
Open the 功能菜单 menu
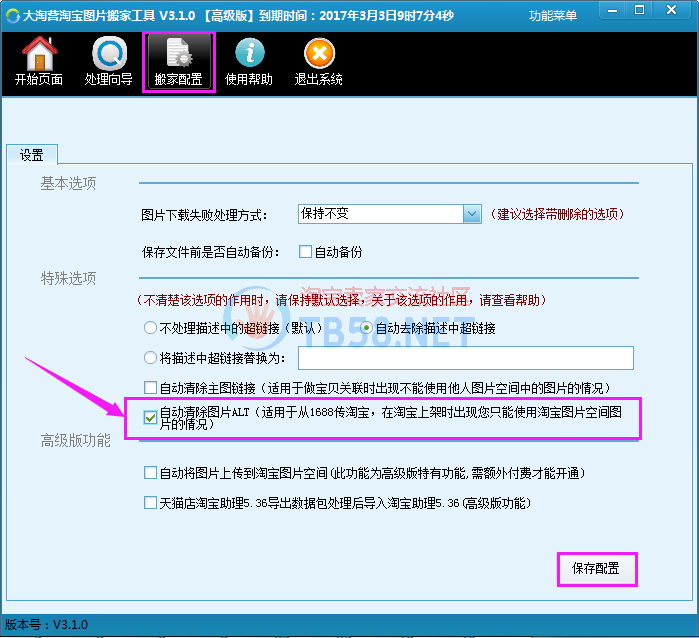tap(552, 16)
